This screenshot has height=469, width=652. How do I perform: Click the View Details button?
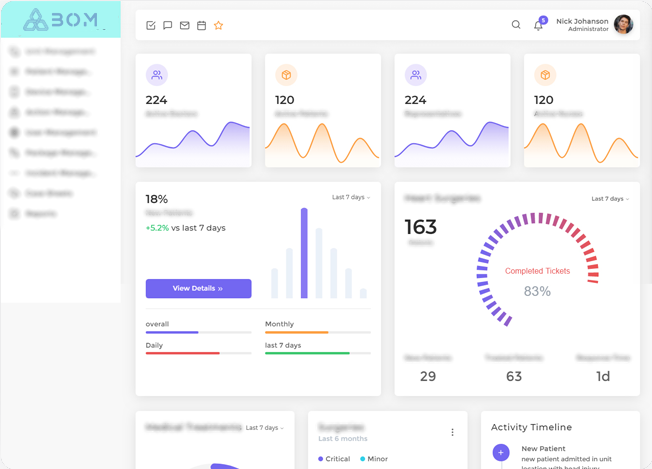(x=198, y=288)
